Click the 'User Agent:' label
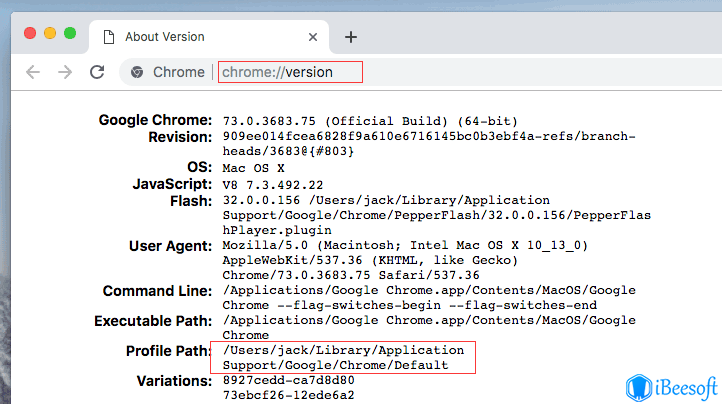The image size is (722, 404). [170, 246]
